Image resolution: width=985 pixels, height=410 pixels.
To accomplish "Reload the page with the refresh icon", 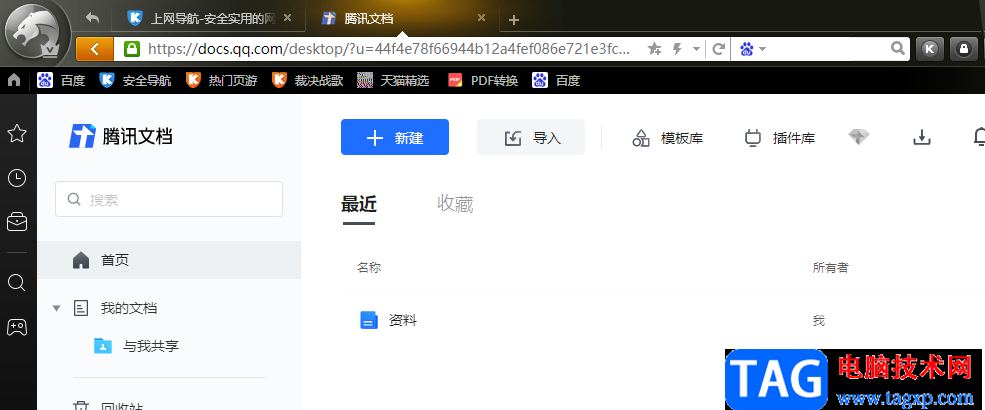I will pos(719,49).
